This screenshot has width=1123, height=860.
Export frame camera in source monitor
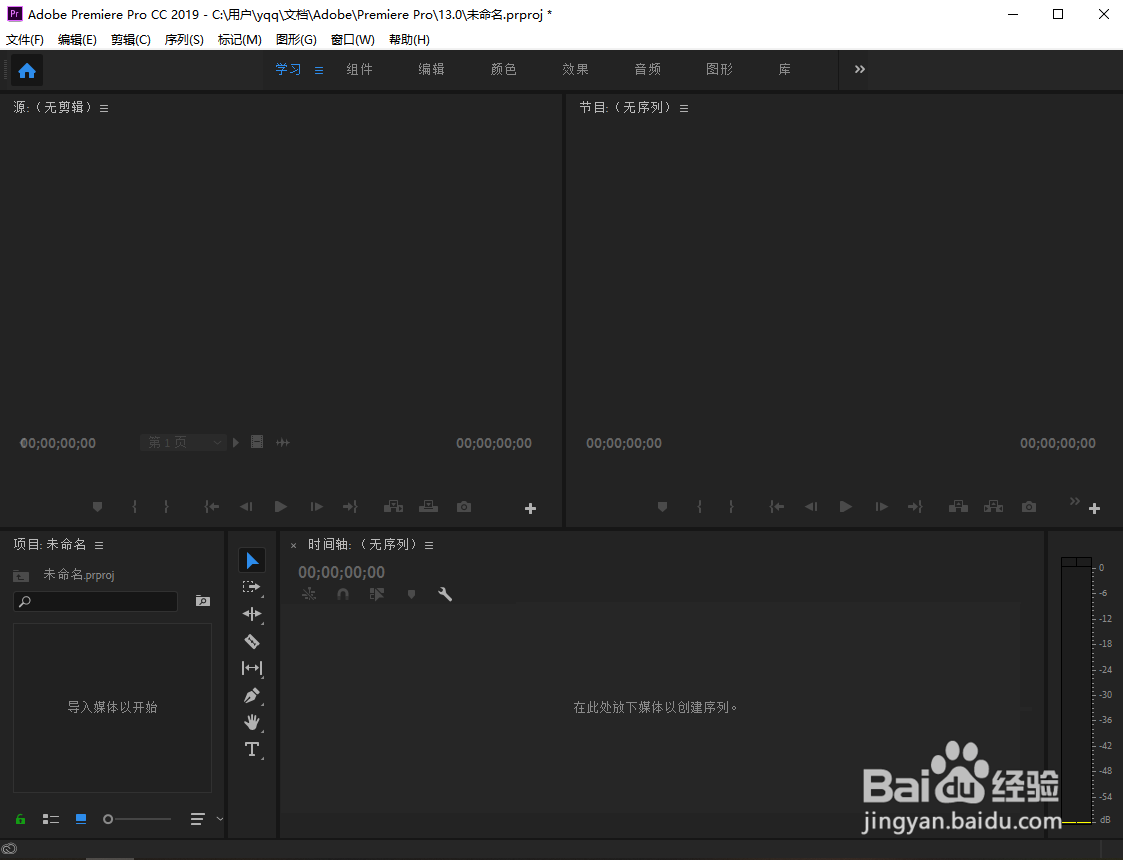[x=464, y=507]
